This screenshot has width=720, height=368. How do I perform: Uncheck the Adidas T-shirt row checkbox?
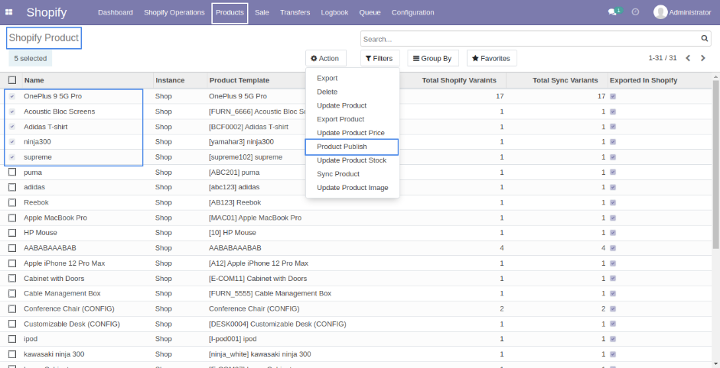pos(12,127)
